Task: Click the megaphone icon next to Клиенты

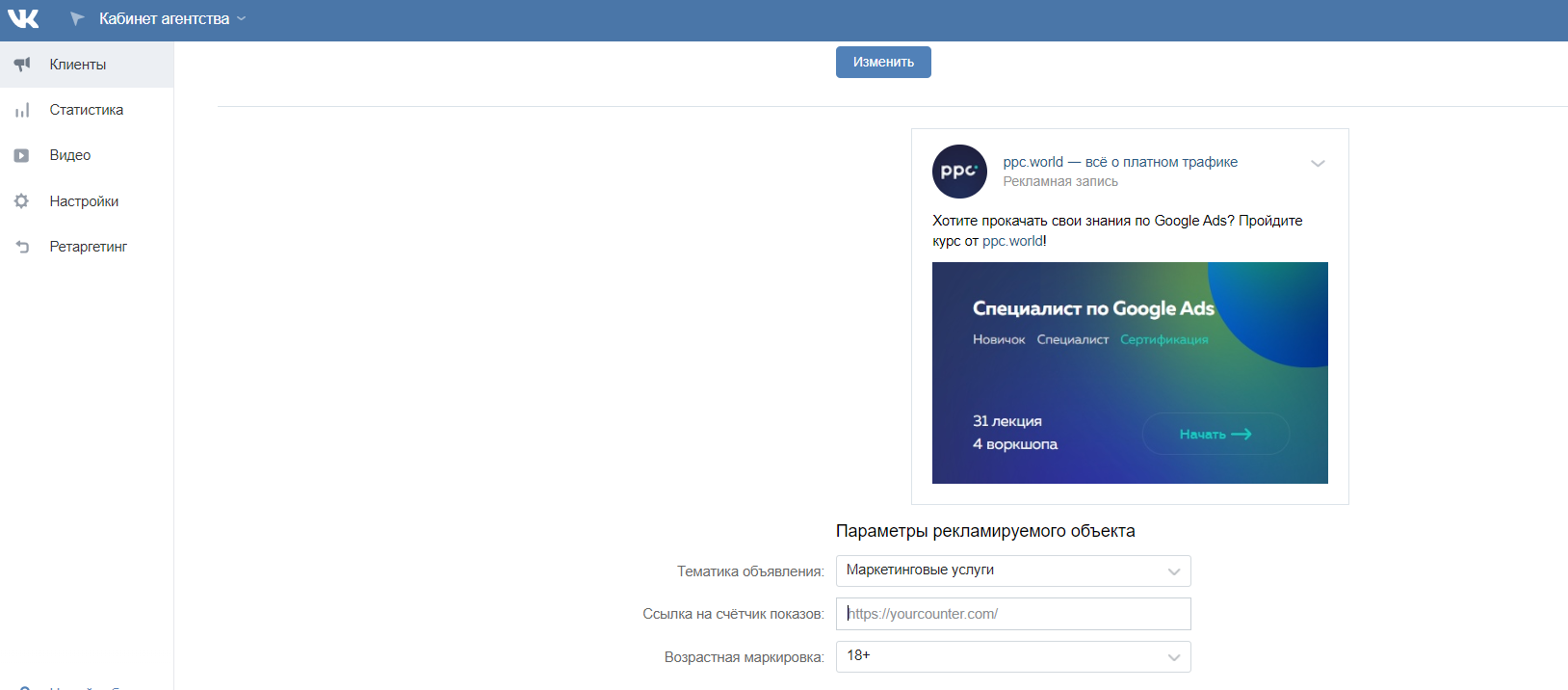Action: (22, 65)
